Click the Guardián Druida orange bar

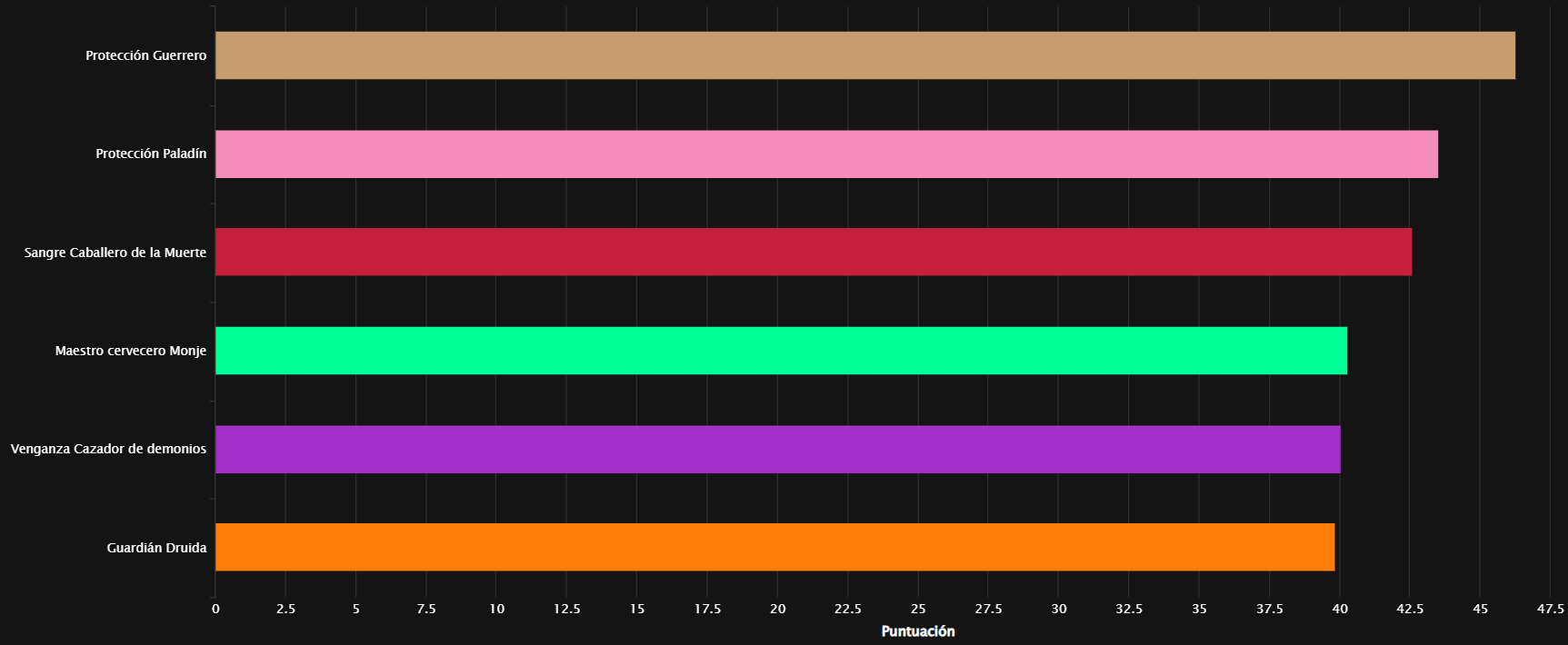click(x=774, y=547)
